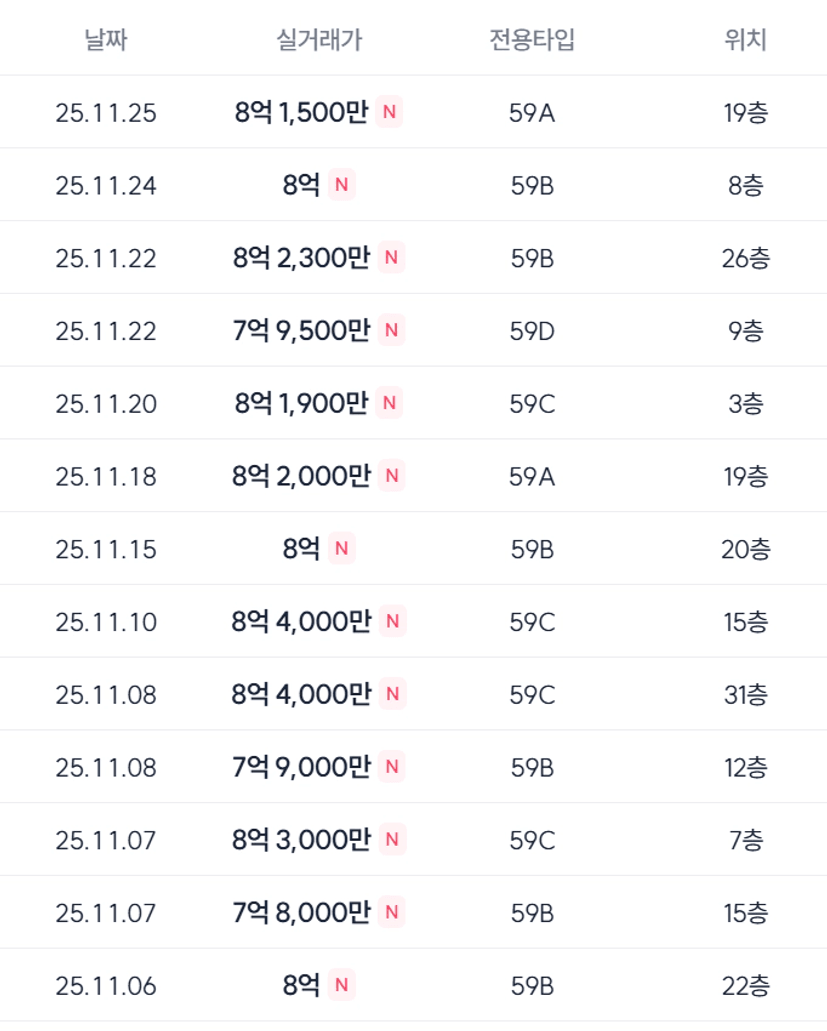Click the N badge beside 7억 9,500만
Viewport: 827px width, 1031px height.
click(x=391, y=330)
